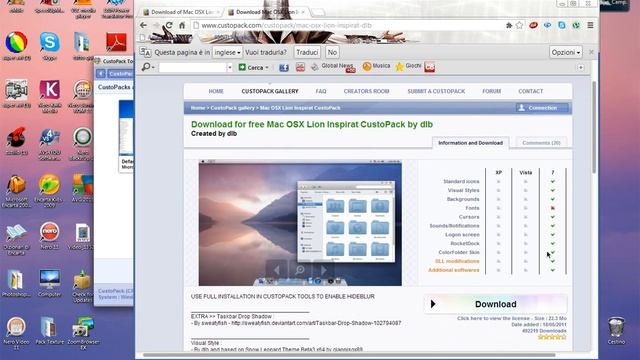Click the green globe extension icon
The image size is (640, 360).
[576, 25]
